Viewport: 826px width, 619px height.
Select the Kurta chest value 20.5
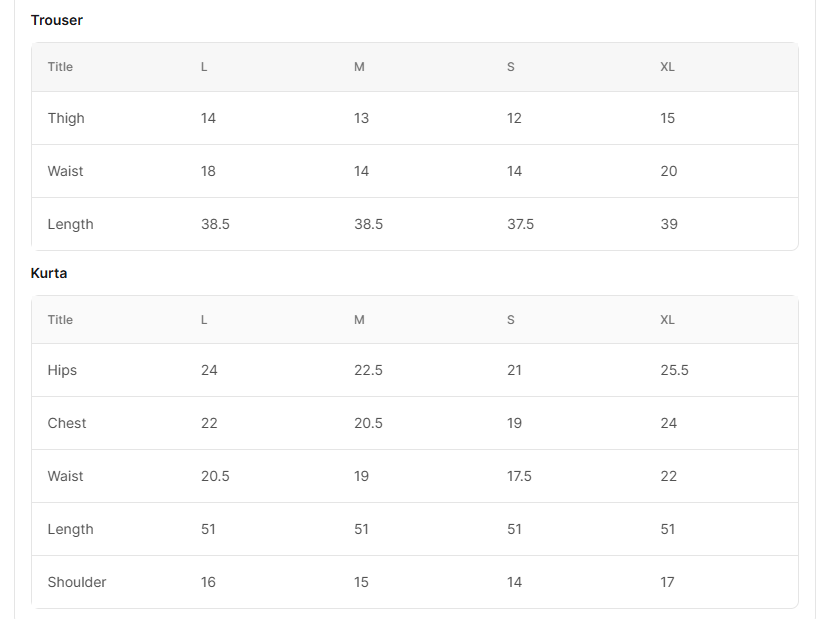368,423
